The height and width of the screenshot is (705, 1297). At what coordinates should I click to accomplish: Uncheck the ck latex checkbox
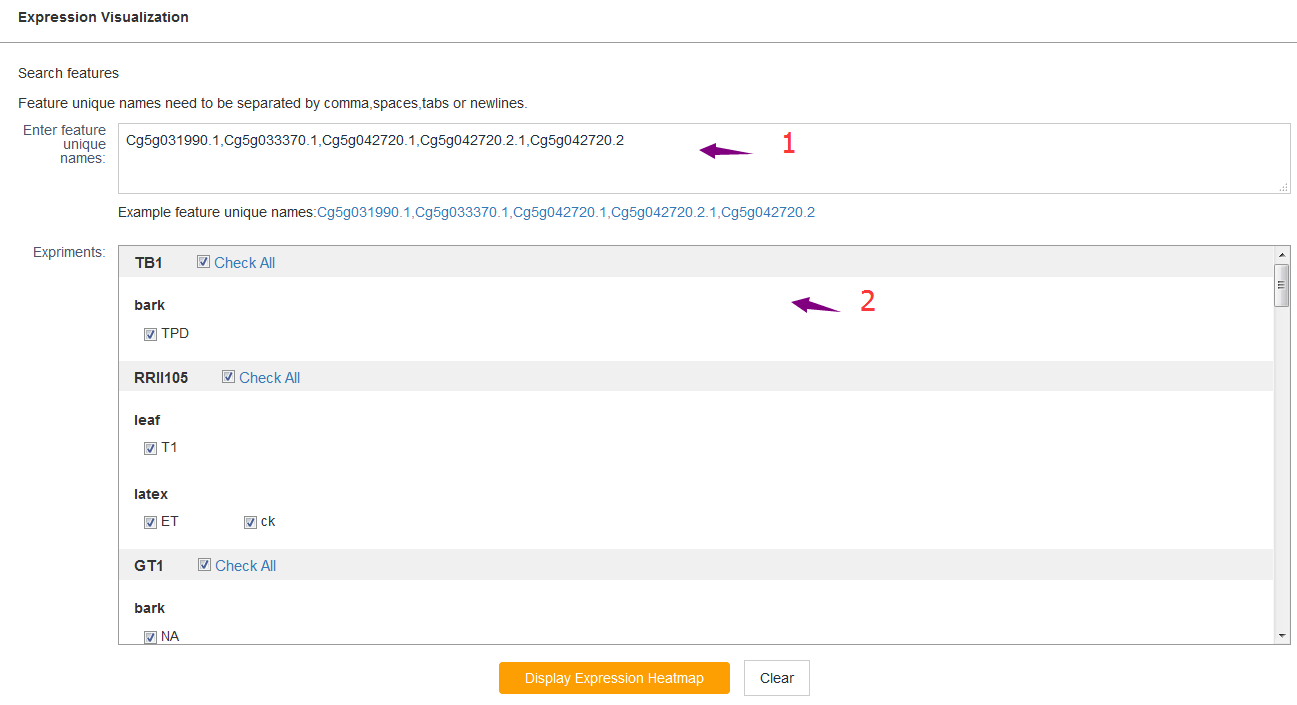point(250,522)
